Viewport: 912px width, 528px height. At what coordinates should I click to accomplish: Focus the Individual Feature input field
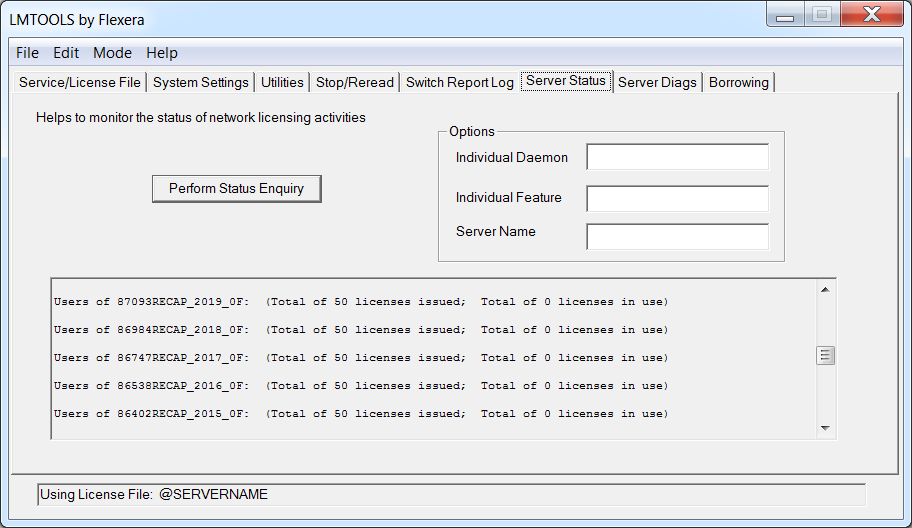click(678, 198)
